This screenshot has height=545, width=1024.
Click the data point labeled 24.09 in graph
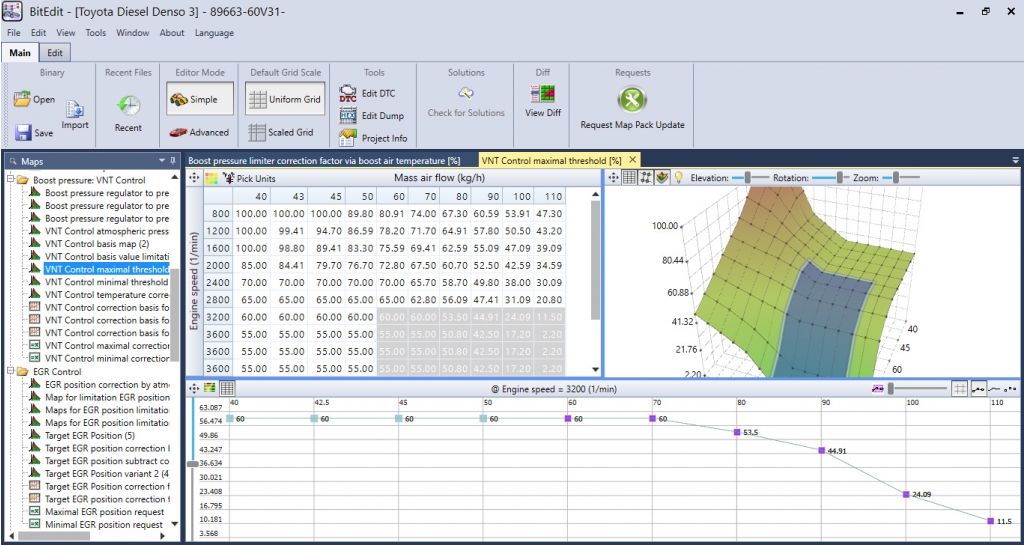click(906, 494)
